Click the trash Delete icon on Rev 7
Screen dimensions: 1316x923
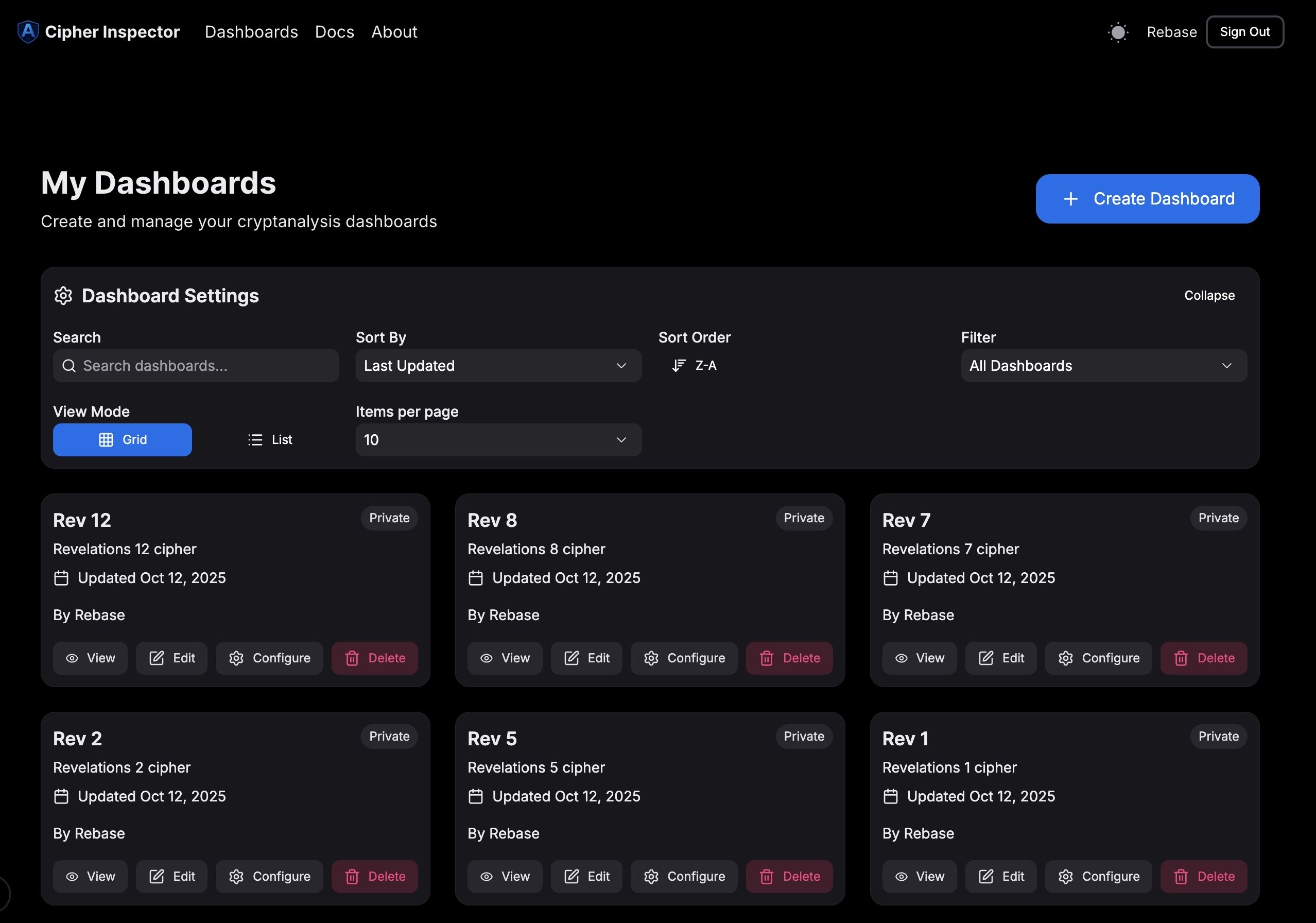1181,658
